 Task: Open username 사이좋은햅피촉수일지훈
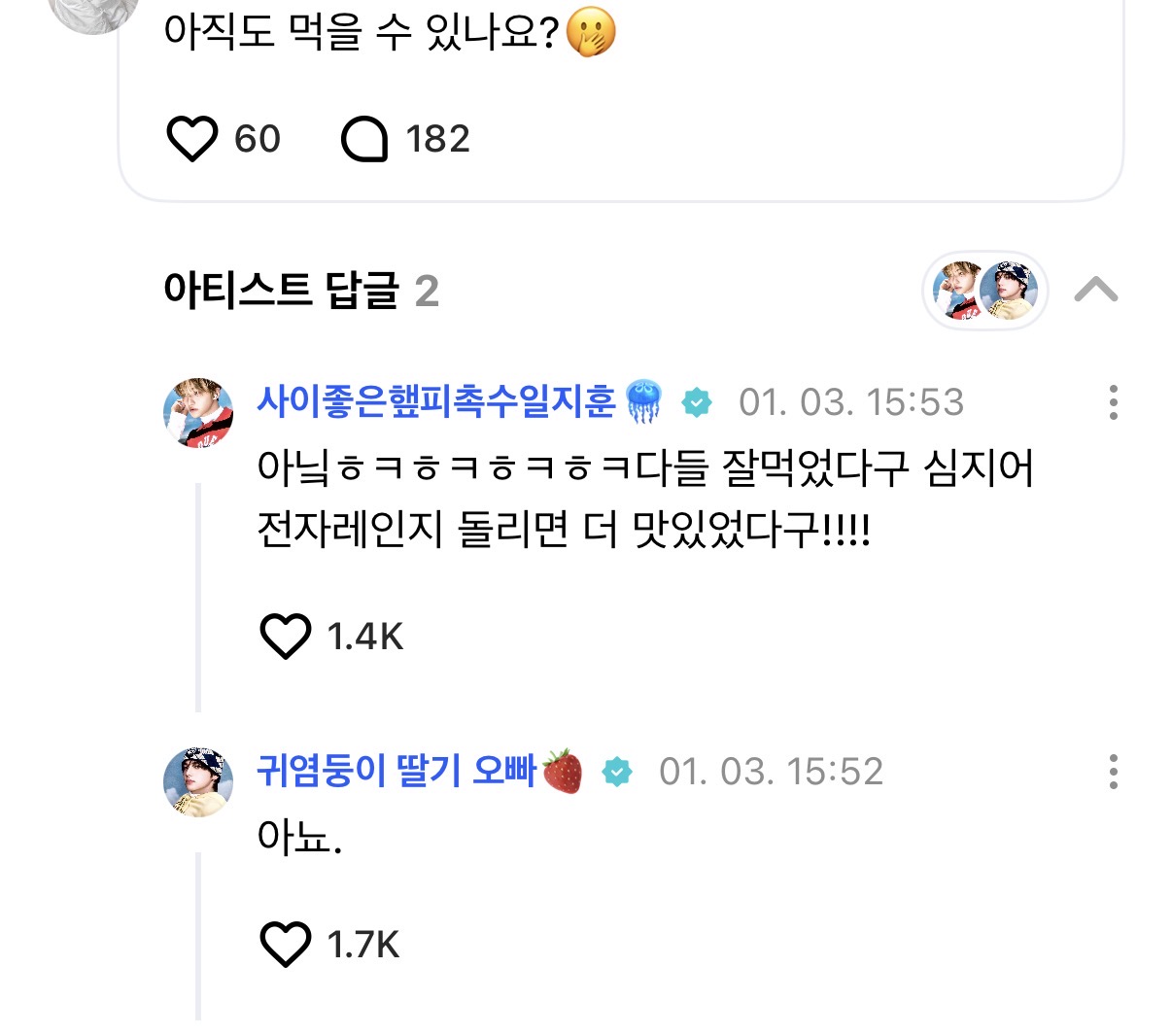coord(436,401)
